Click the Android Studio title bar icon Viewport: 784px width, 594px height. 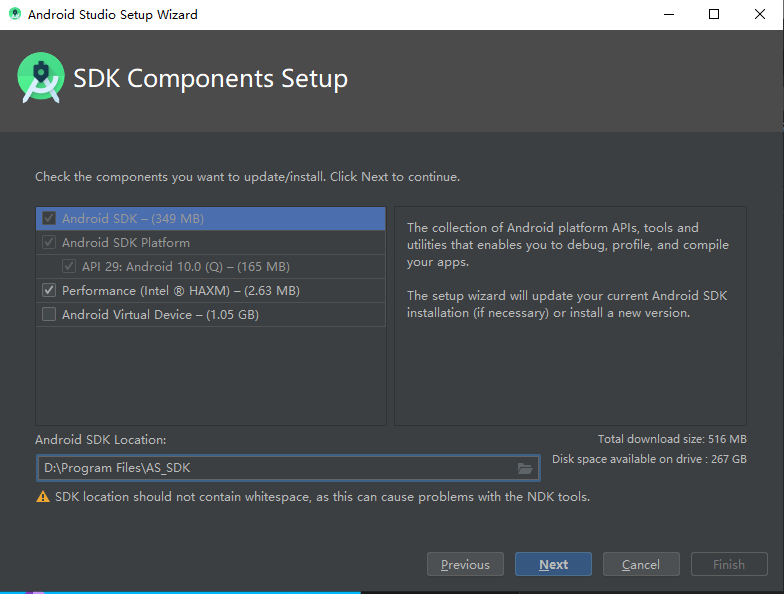tap(15, 14)
